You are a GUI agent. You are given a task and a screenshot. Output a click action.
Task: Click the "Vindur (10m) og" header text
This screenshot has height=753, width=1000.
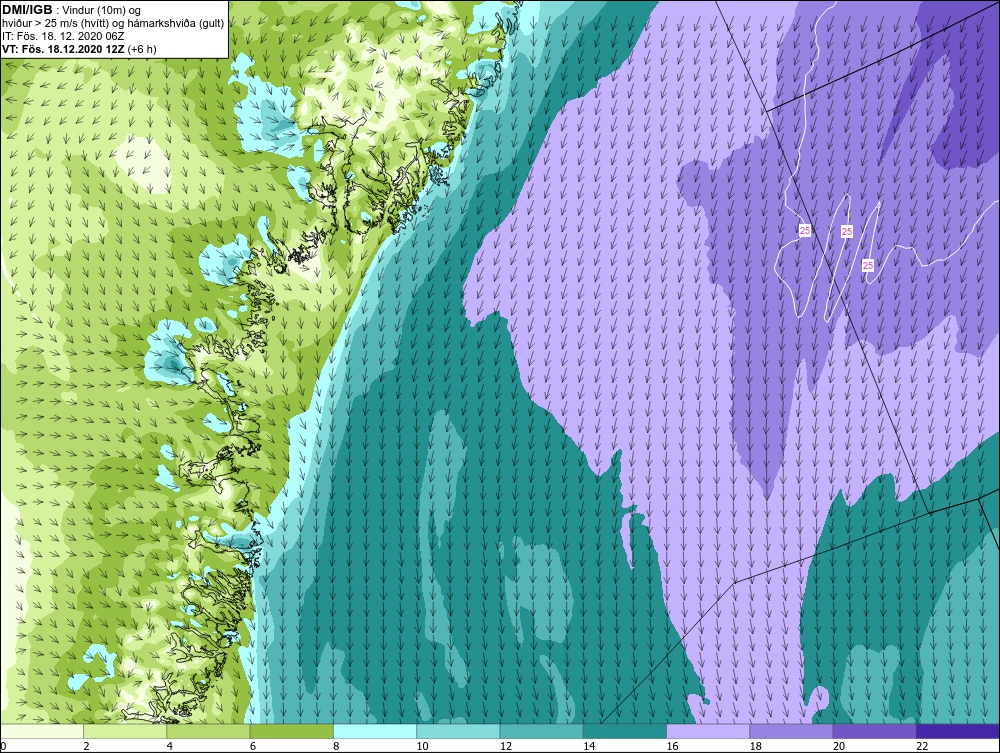click(x=103, y=11)
